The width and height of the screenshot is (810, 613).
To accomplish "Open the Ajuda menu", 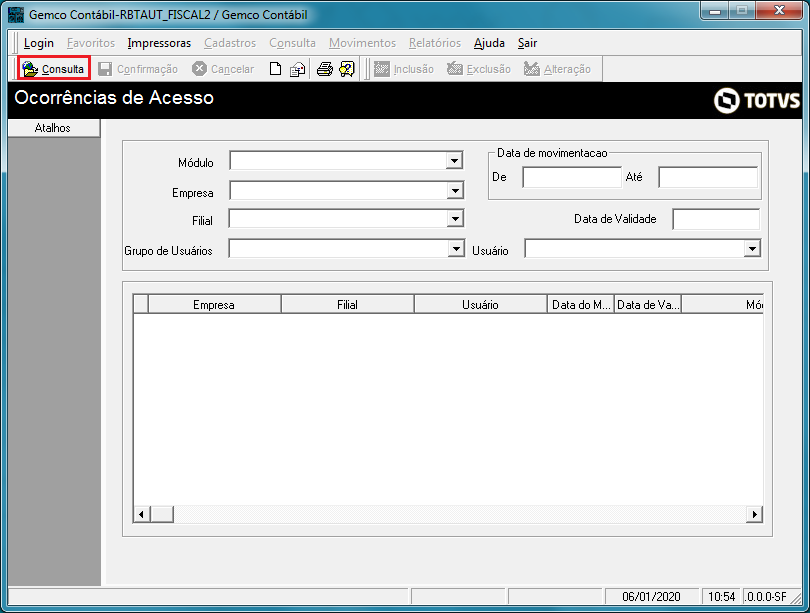I will (x=489, y=43).
